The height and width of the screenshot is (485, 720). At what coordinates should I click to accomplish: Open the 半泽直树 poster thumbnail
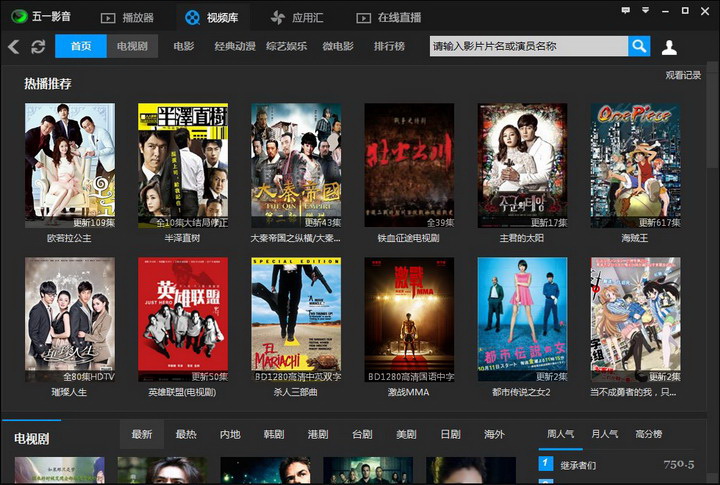pos(183,165)
